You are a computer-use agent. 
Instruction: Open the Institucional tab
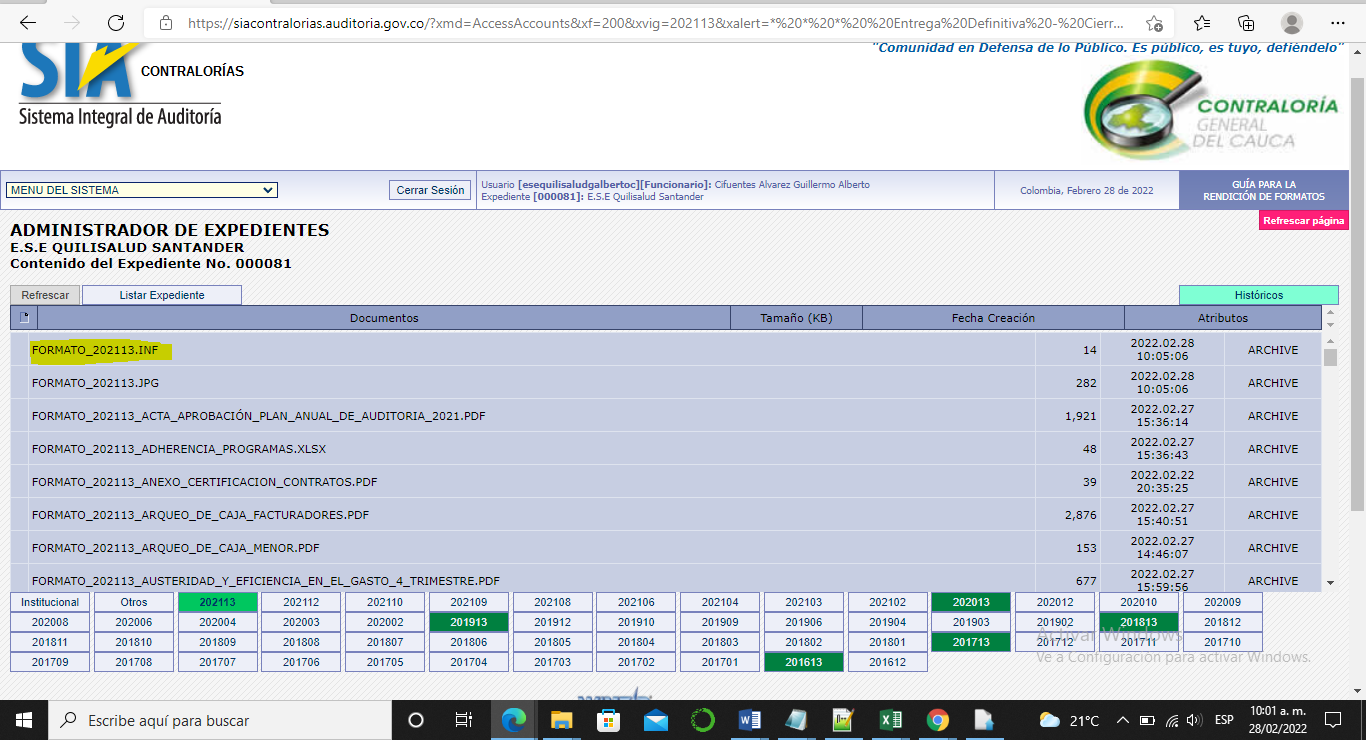(50, 602)
